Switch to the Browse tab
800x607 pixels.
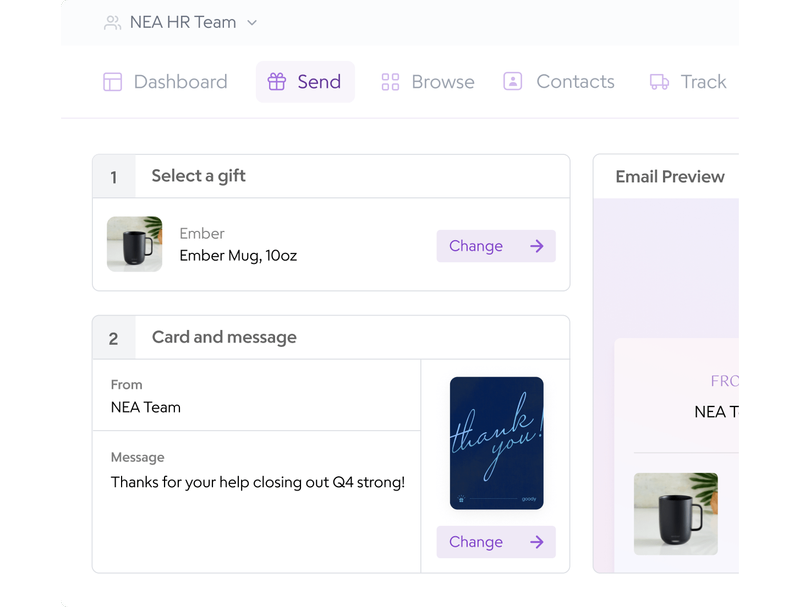[442, 82]
